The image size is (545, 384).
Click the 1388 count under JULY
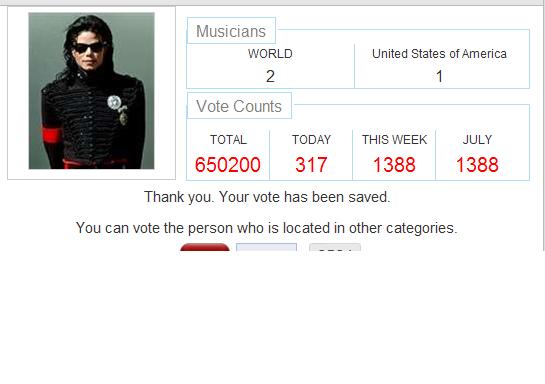click(x=477, y=165)
